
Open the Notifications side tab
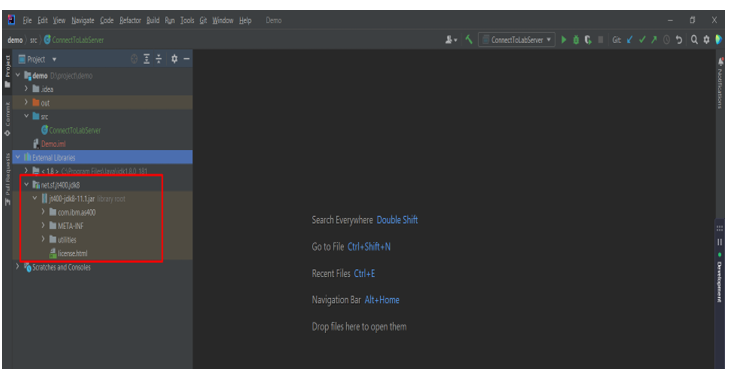pos(720,83)
